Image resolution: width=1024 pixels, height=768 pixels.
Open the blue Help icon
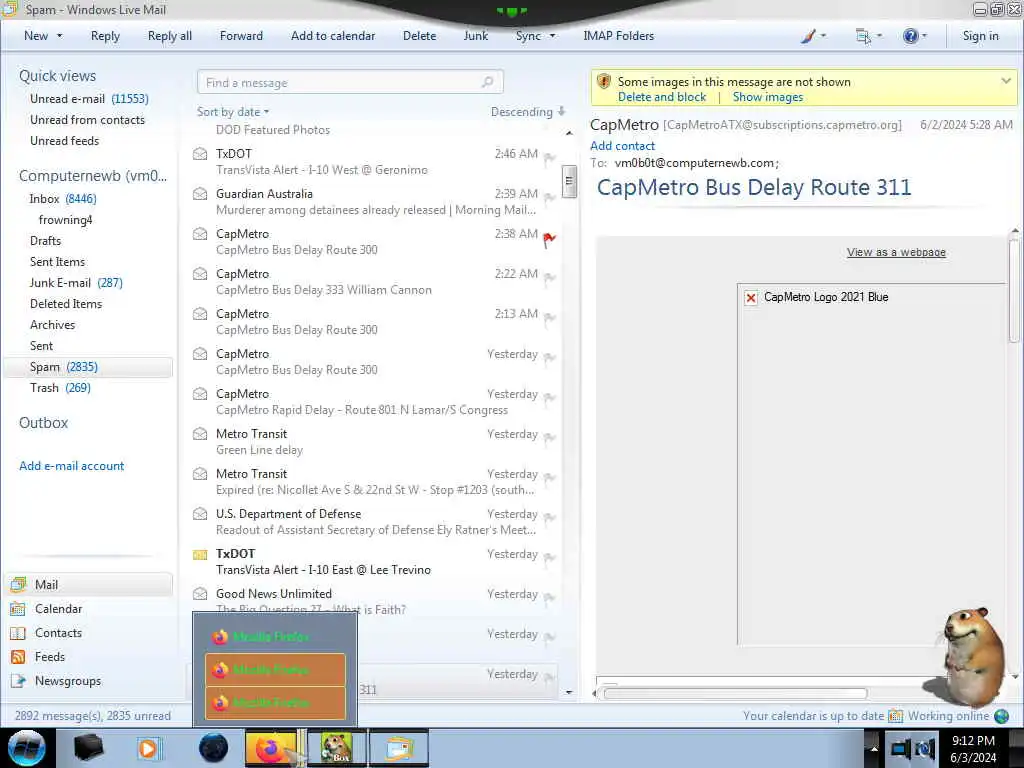910,36
